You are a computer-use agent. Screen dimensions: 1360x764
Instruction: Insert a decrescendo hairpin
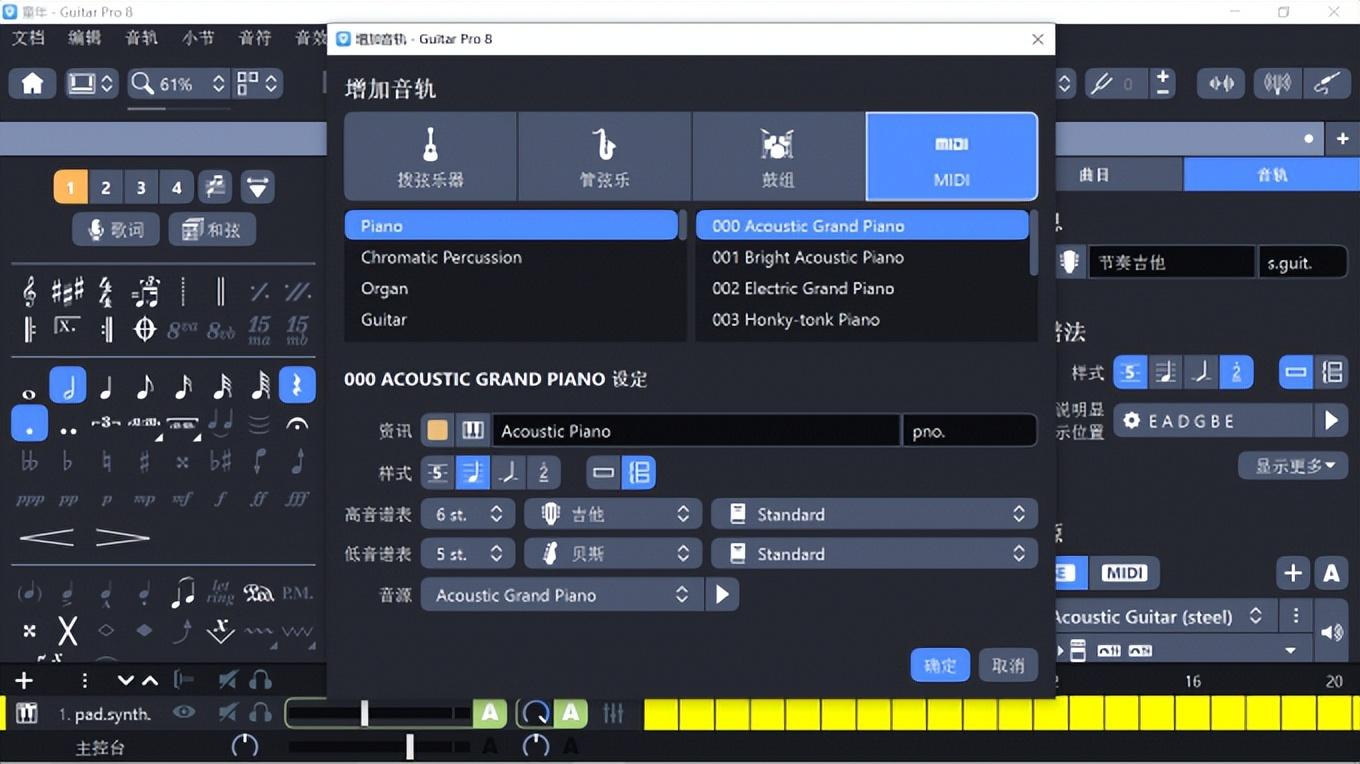(122, 538)
